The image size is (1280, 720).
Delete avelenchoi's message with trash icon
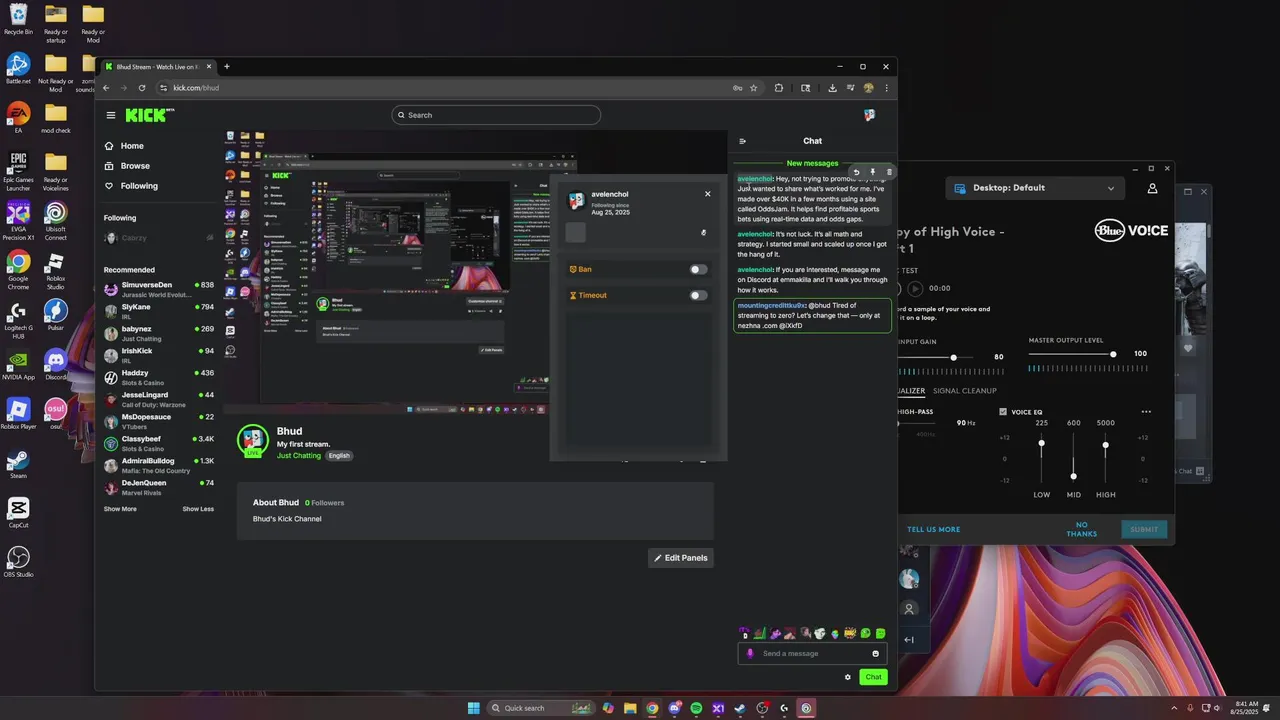click(x=889, y=172)
